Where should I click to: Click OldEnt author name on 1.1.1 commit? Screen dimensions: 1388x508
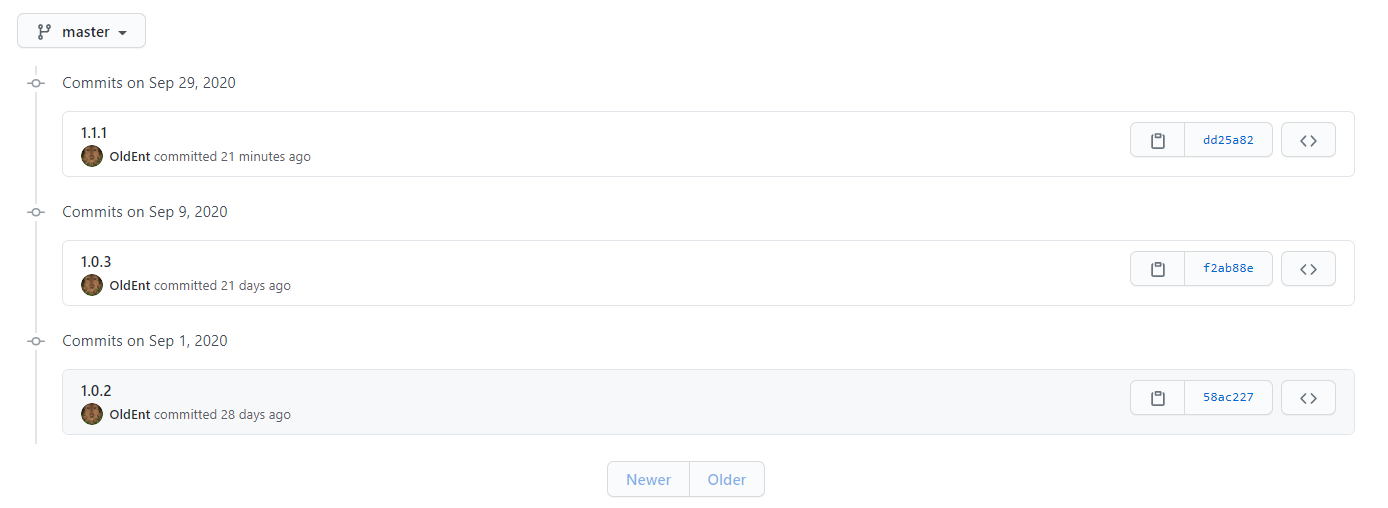pyautogui.click(x=130, y=157)
